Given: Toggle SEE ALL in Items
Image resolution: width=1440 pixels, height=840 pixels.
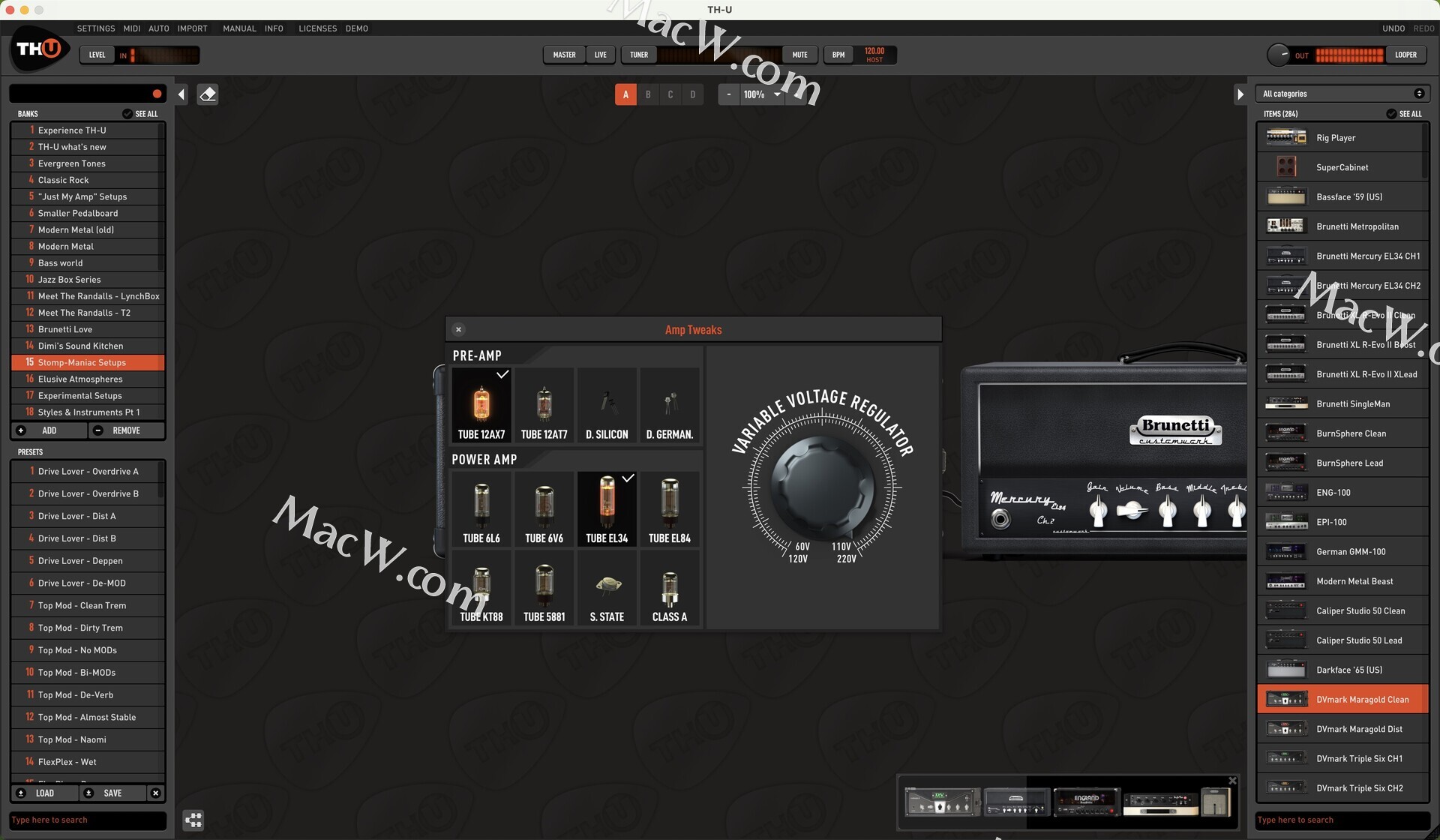Looking at the screenshot, I should pyautogui.click(x=1404, y=114).
